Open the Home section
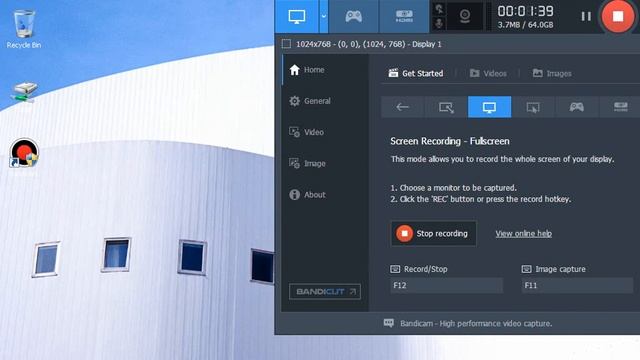 325,70
